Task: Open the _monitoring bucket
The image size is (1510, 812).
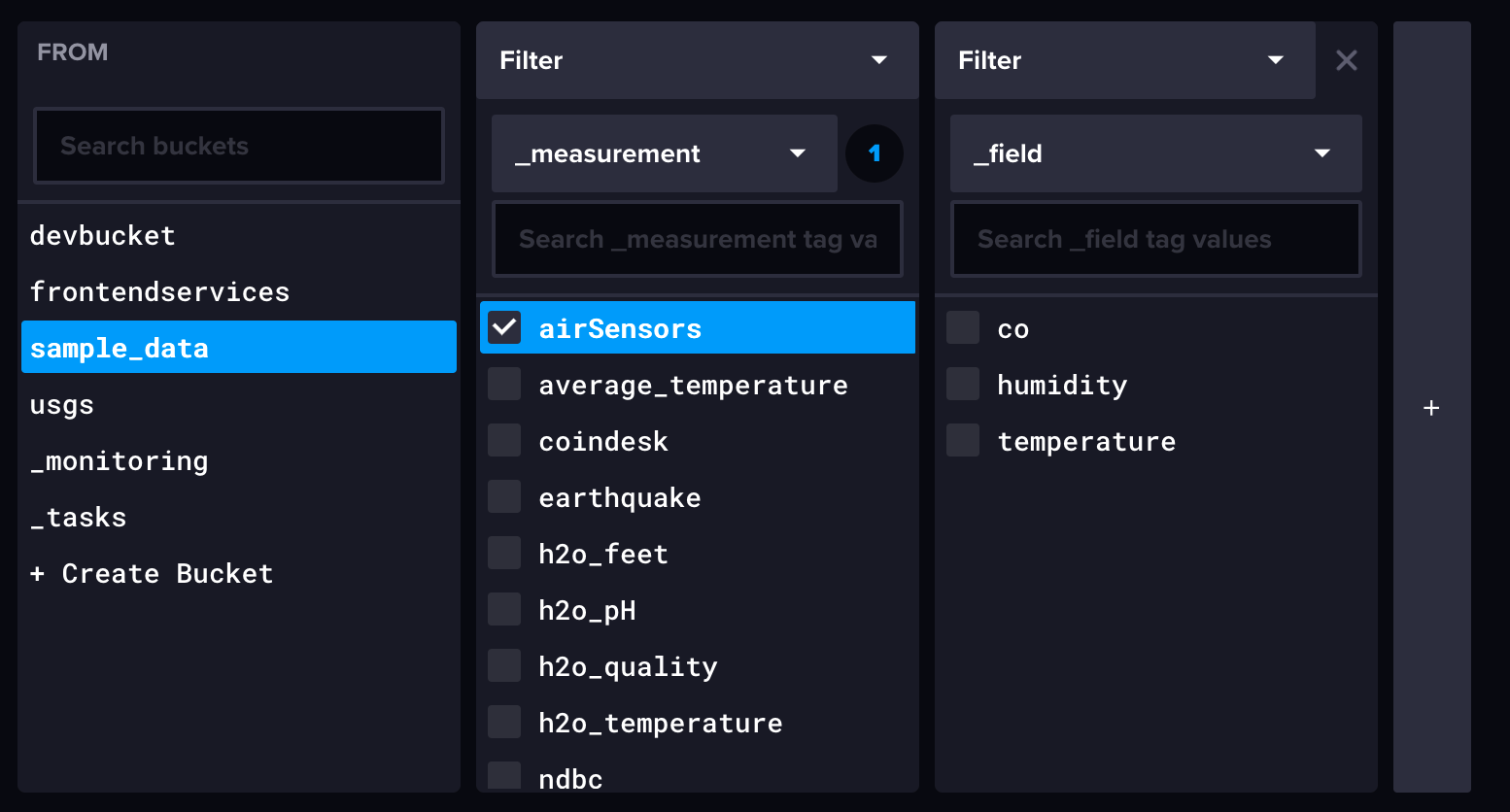Action: 119,460
